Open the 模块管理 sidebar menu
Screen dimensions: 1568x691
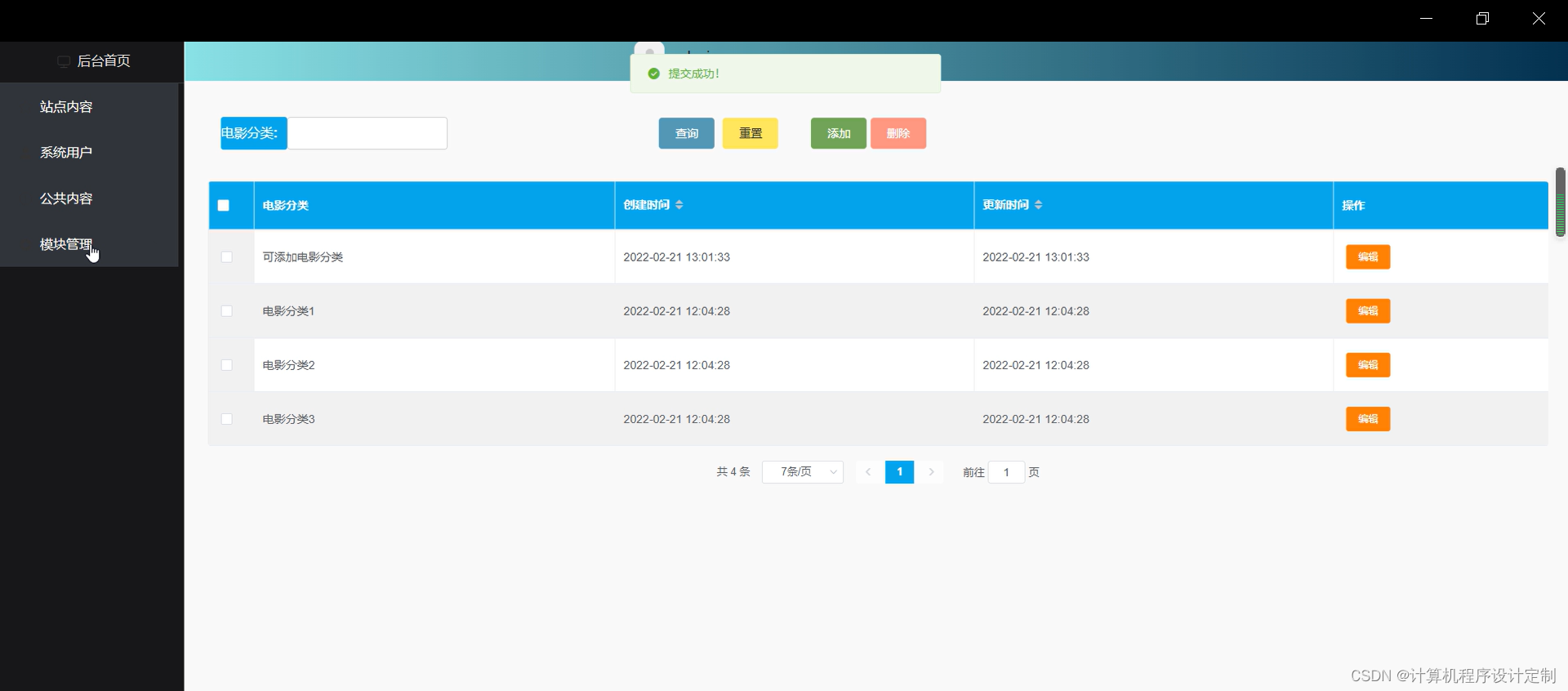tap(66, 244)
